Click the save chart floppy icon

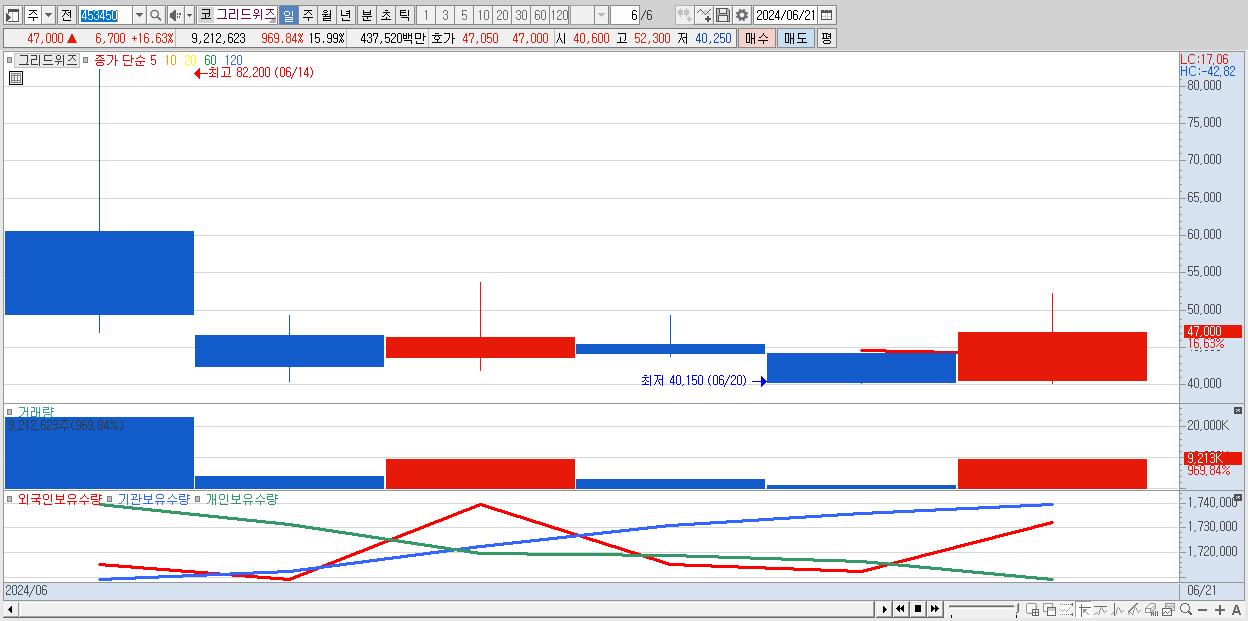tap(722, 15)
